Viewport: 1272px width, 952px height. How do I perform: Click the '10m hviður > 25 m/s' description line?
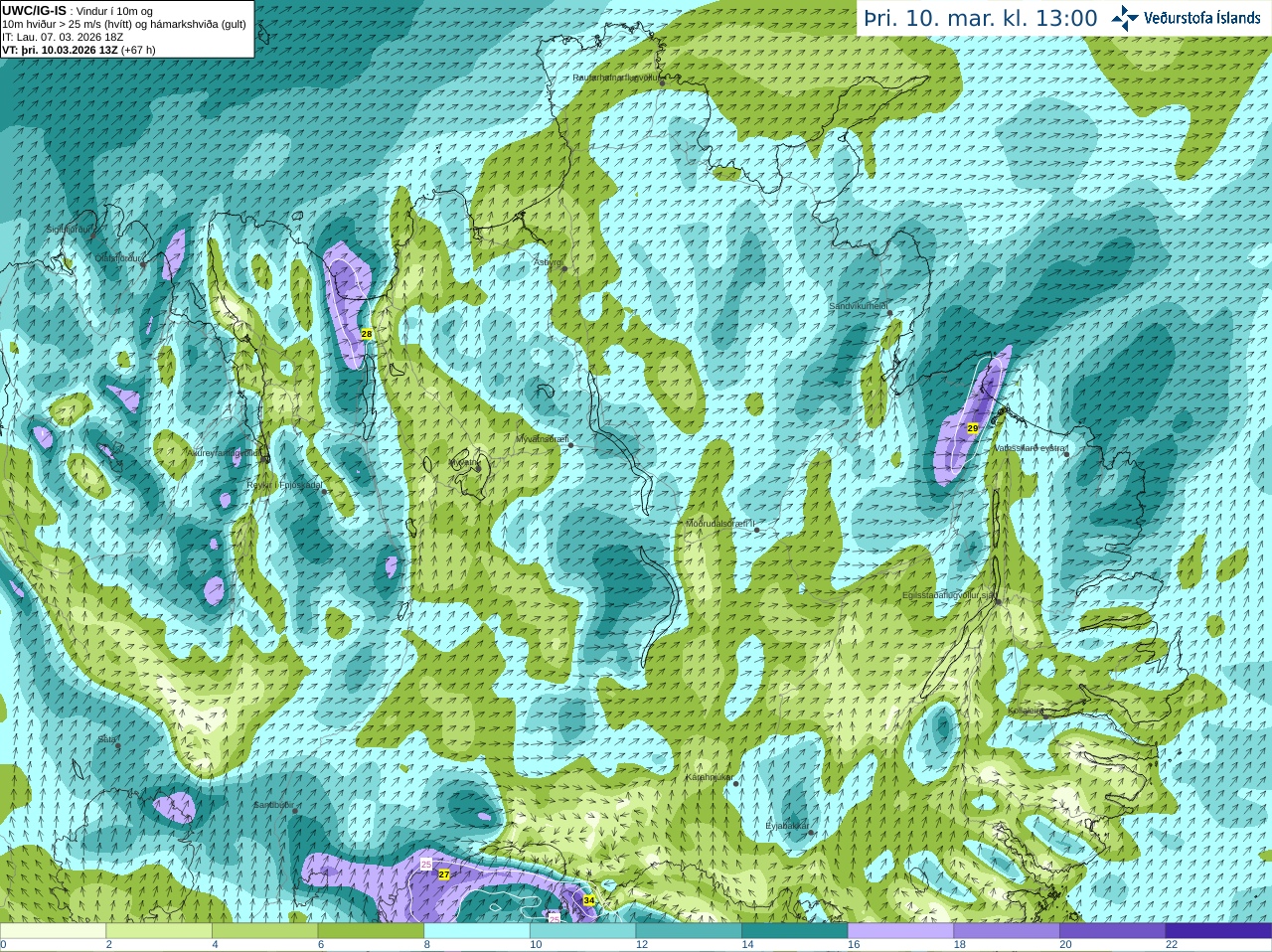[124, 24]
